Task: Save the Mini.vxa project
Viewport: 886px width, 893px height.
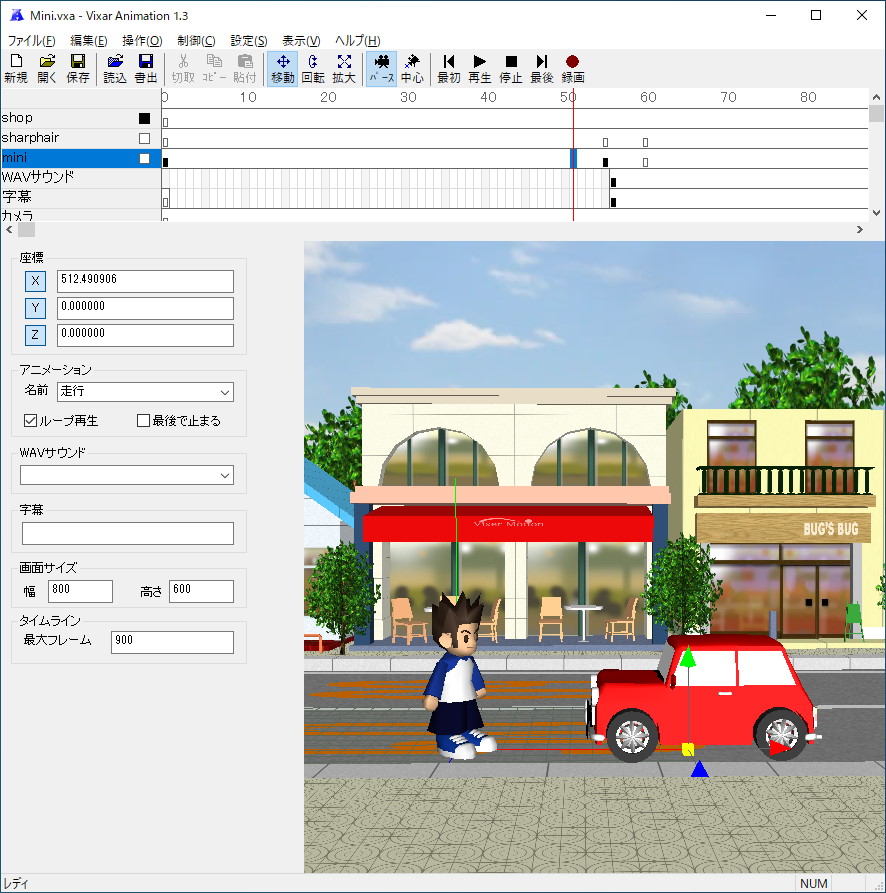Action: [x=79, y=69]
